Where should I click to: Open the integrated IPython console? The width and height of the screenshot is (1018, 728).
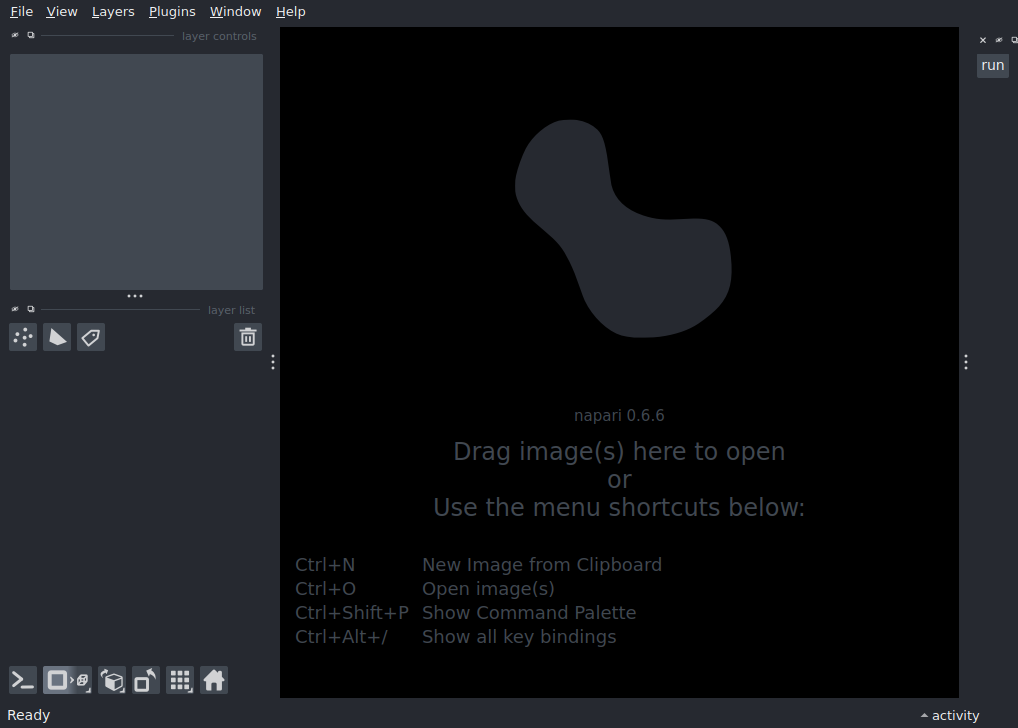(22, 680)
